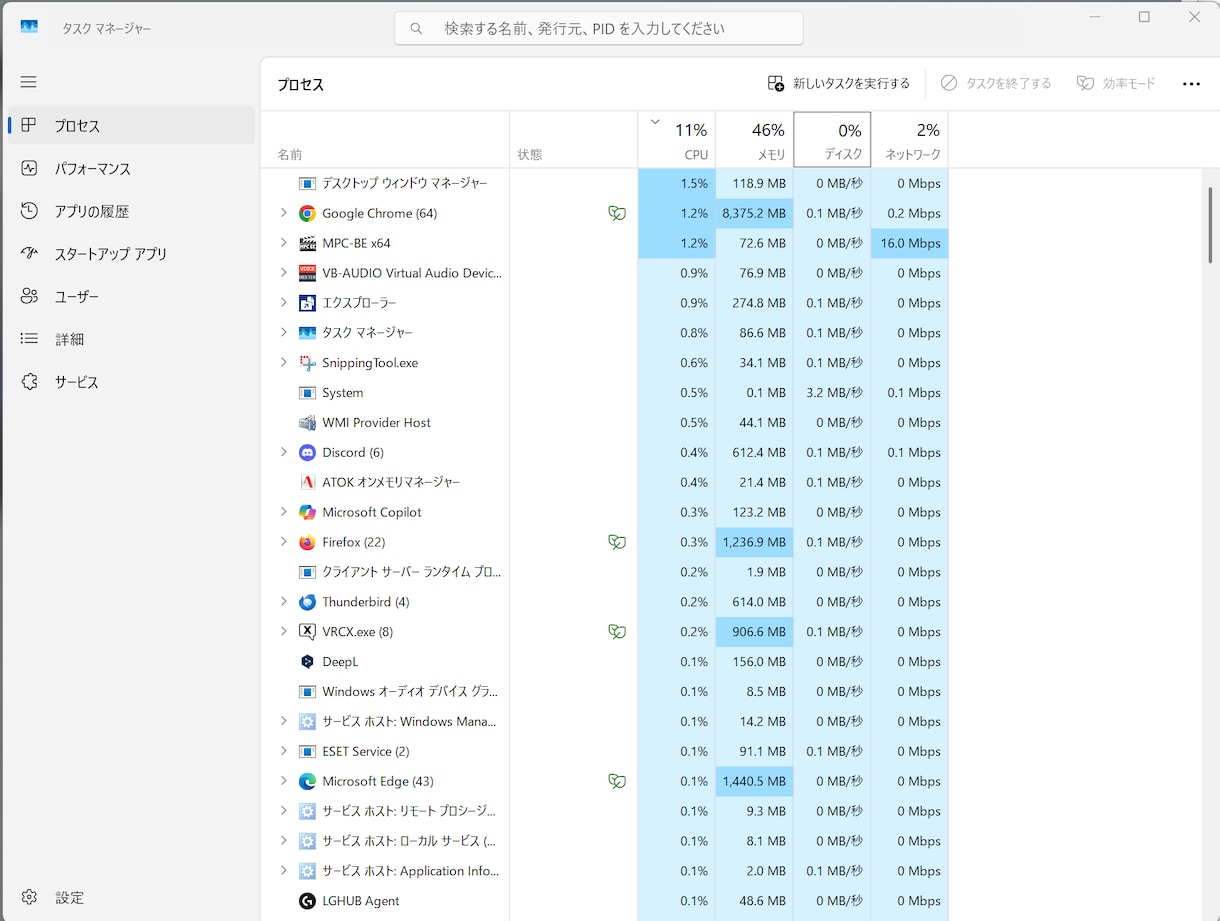Expand the Discord (6) process group
Image resolution: width=1220 pixels, height=921 pixels.
(283, 452)
